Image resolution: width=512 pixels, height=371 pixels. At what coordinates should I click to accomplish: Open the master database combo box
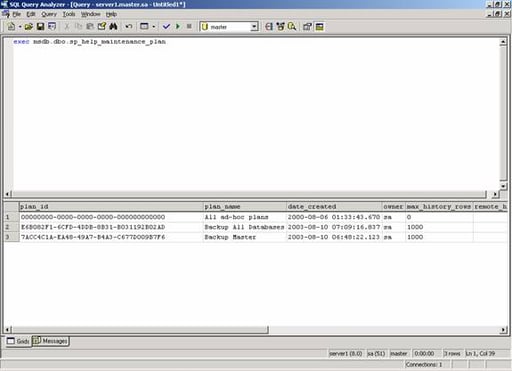pos(229,27)
